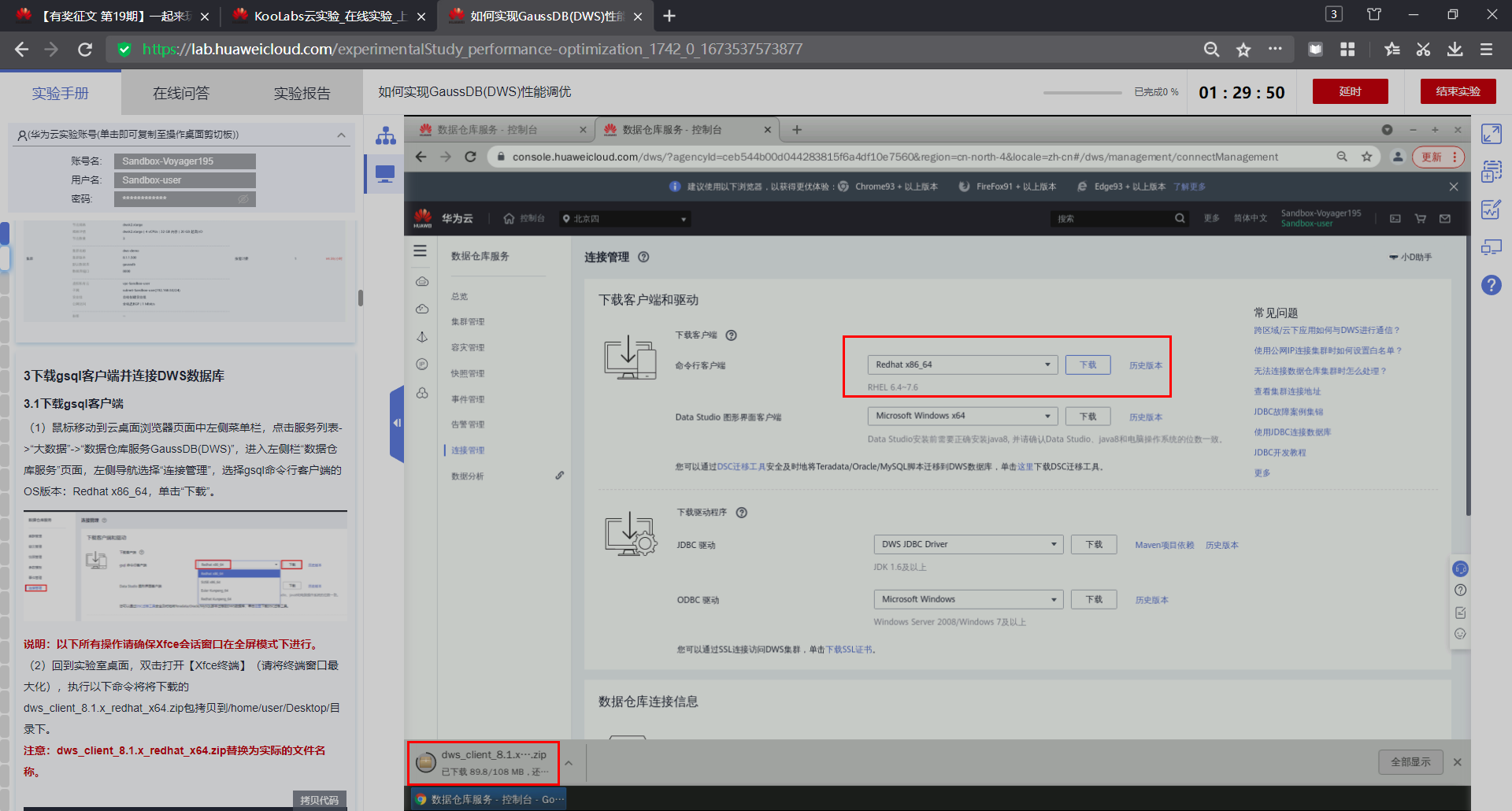The height and width of the screenshot is (811, 1512).
Task: Open the scissors screenshot tool
Action: [1423, 50]
